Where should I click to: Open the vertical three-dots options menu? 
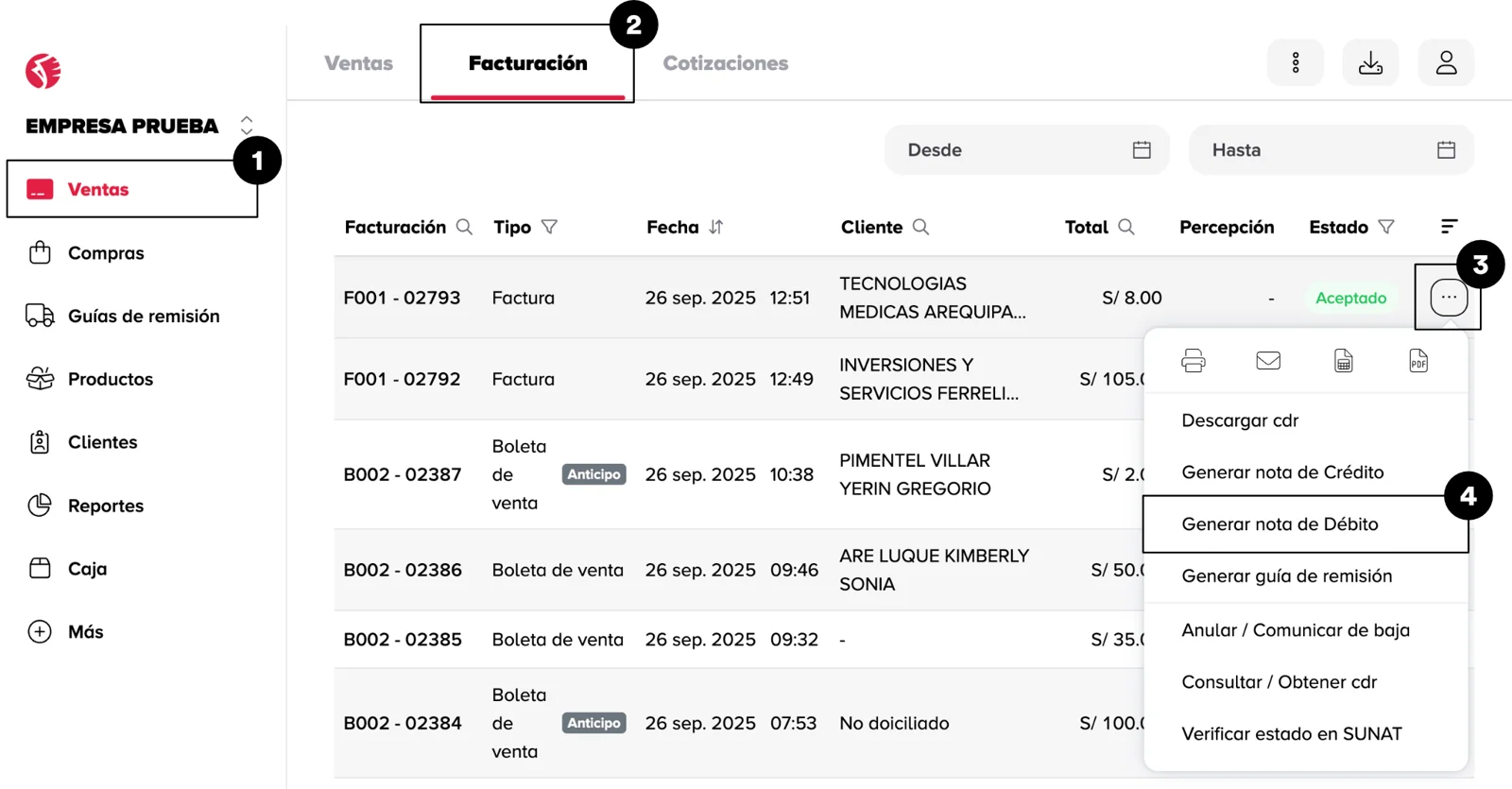[1295, 63]
